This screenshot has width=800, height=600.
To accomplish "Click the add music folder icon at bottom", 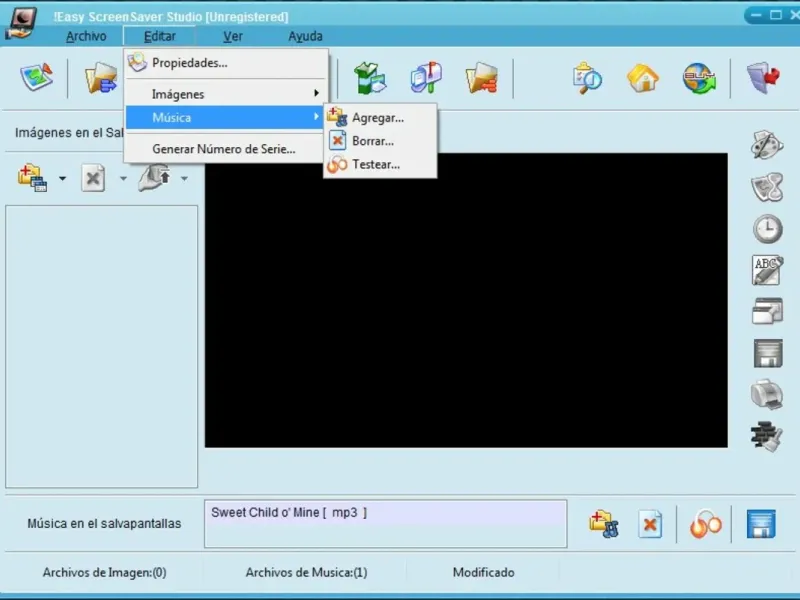I will (604, 524).
